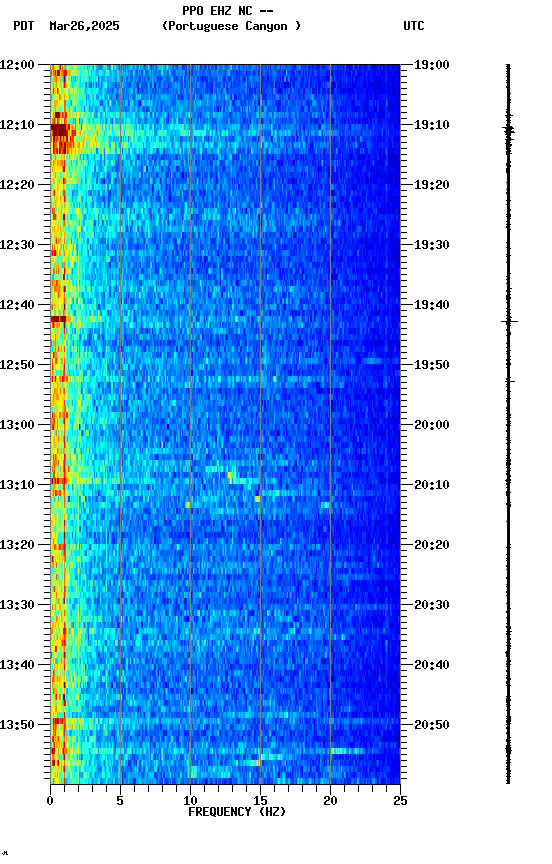The height and width of the screenshot is (864, 552).
Task: Click the 20:00 UTC time label
Action: [x=432, y=425]
